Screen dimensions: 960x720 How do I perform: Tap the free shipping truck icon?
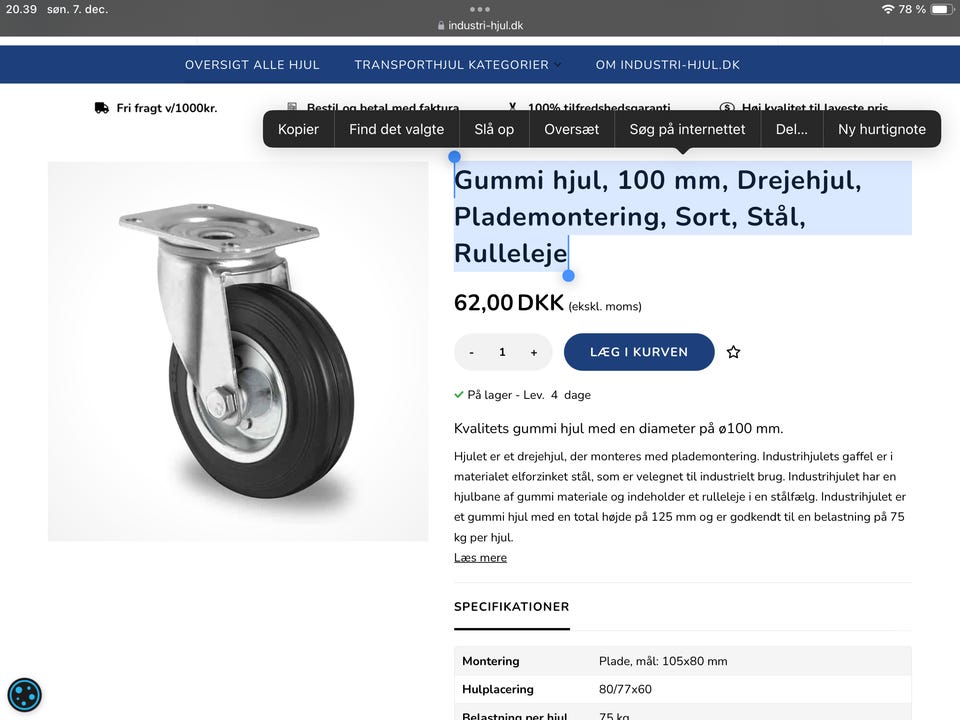click(102, 108)
